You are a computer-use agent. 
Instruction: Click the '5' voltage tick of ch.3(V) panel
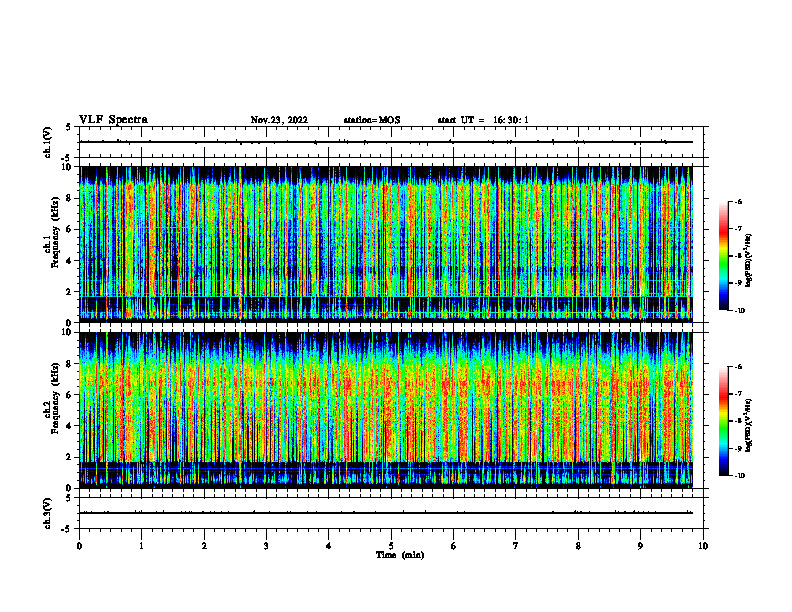69,498
